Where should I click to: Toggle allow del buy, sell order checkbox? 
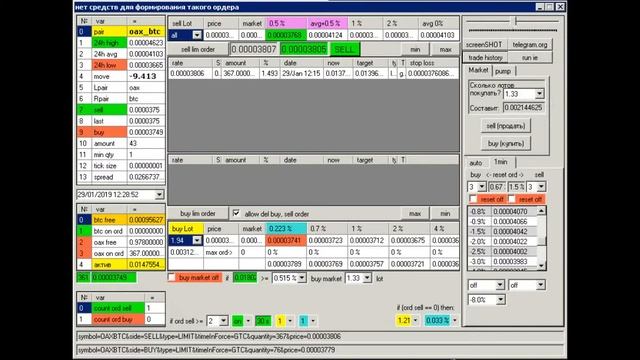pos(236,213)
